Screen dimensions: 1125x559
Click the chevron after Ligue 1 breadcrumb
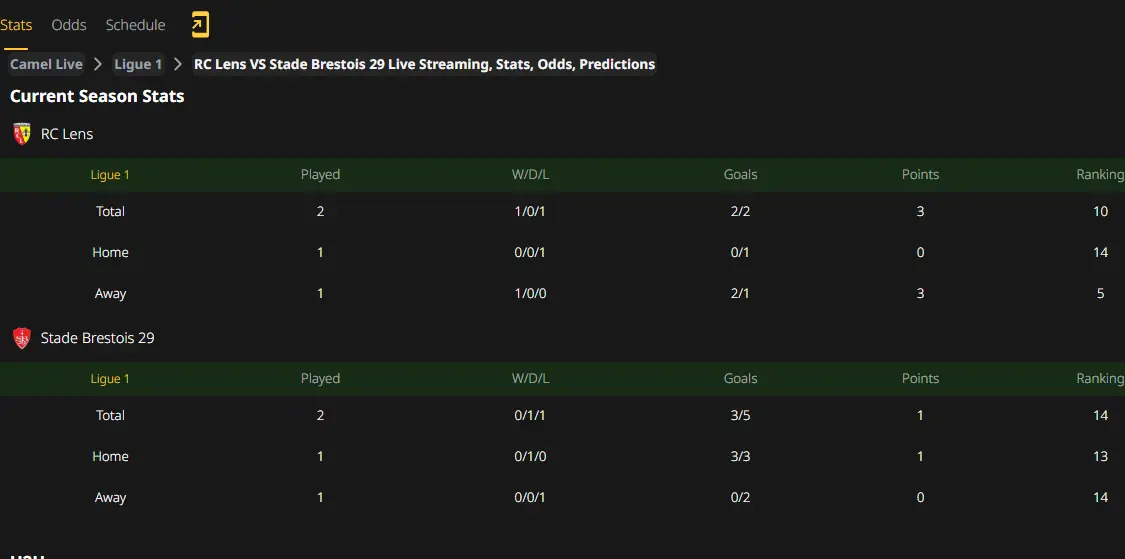point(178,64)
